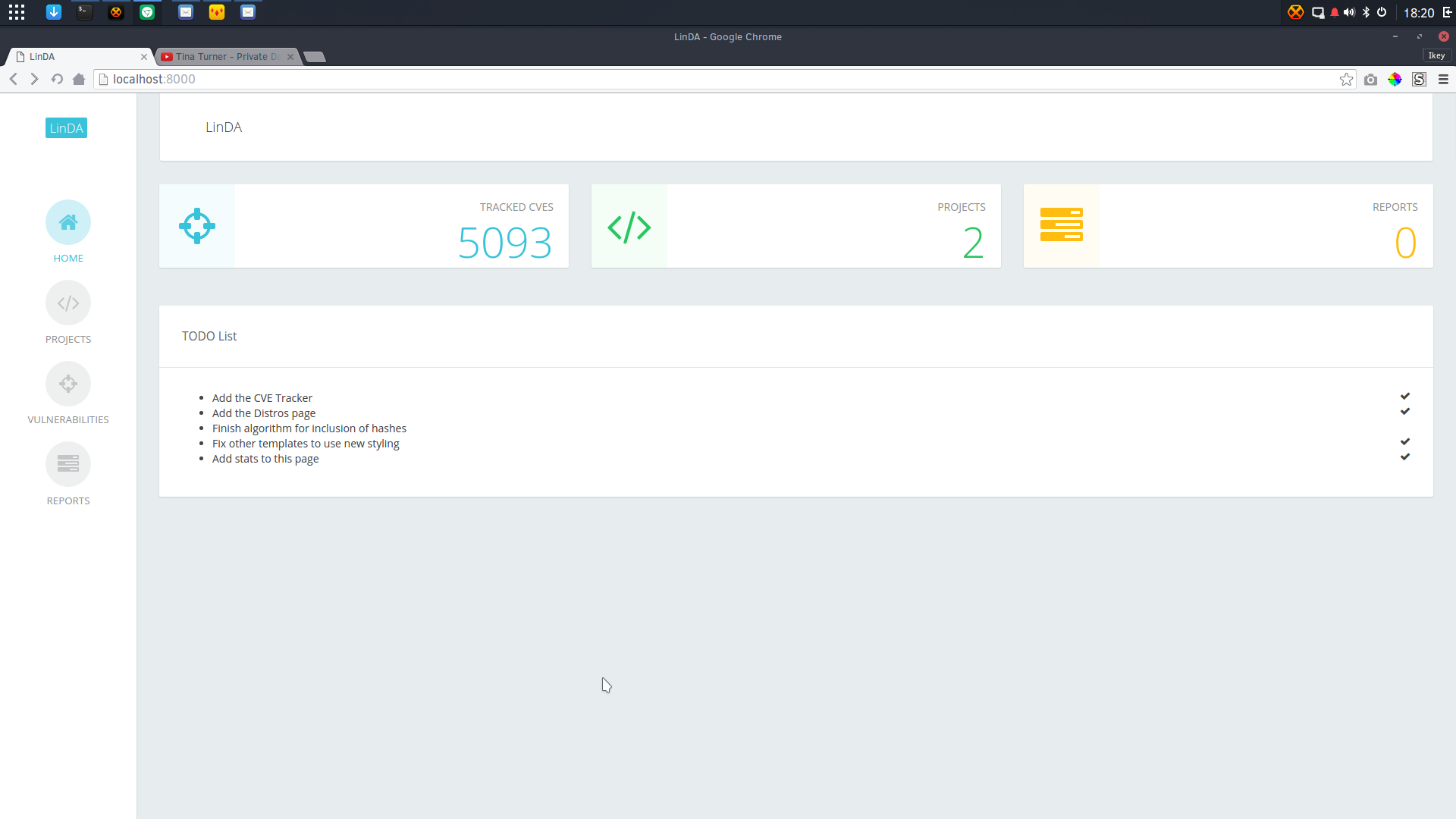1456x819 pixels.
Task: Click the camera screenshot extension icon
Action: tap(1370, 79)
